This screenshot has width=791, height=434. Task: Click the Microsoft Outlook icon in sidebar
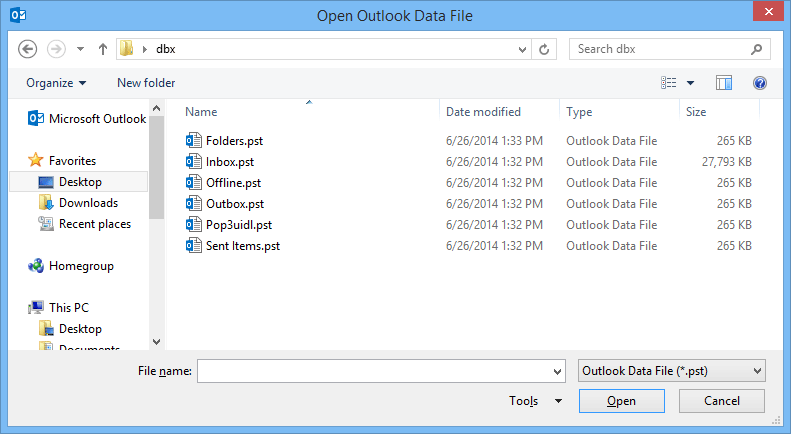pyautogui.click(x=36, y=118)
